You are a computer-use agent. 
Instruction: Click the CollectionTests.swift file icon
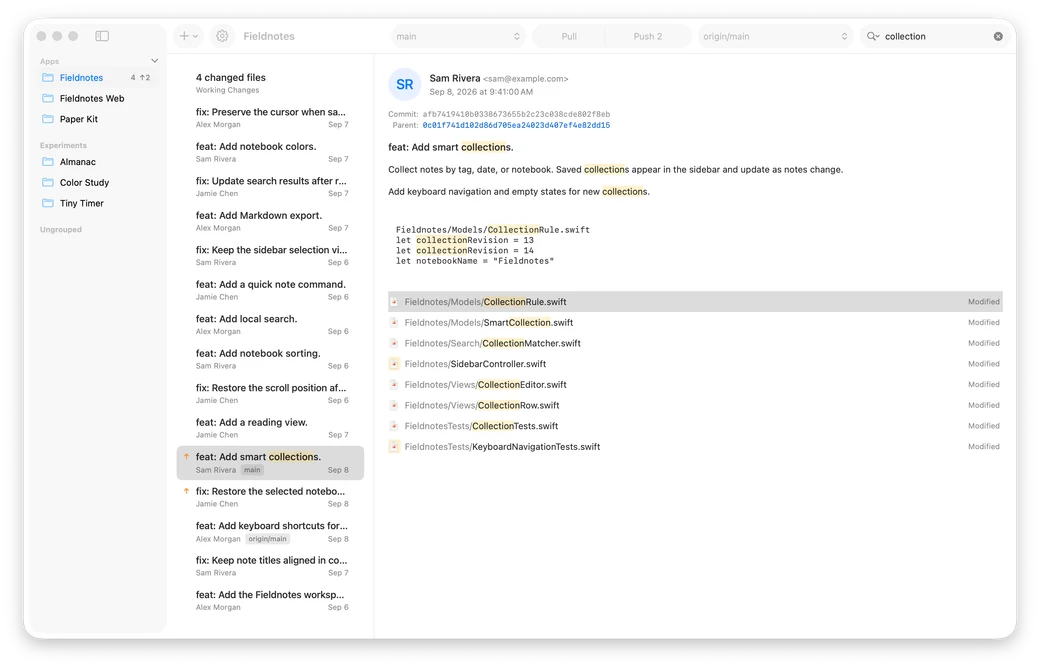394,426
